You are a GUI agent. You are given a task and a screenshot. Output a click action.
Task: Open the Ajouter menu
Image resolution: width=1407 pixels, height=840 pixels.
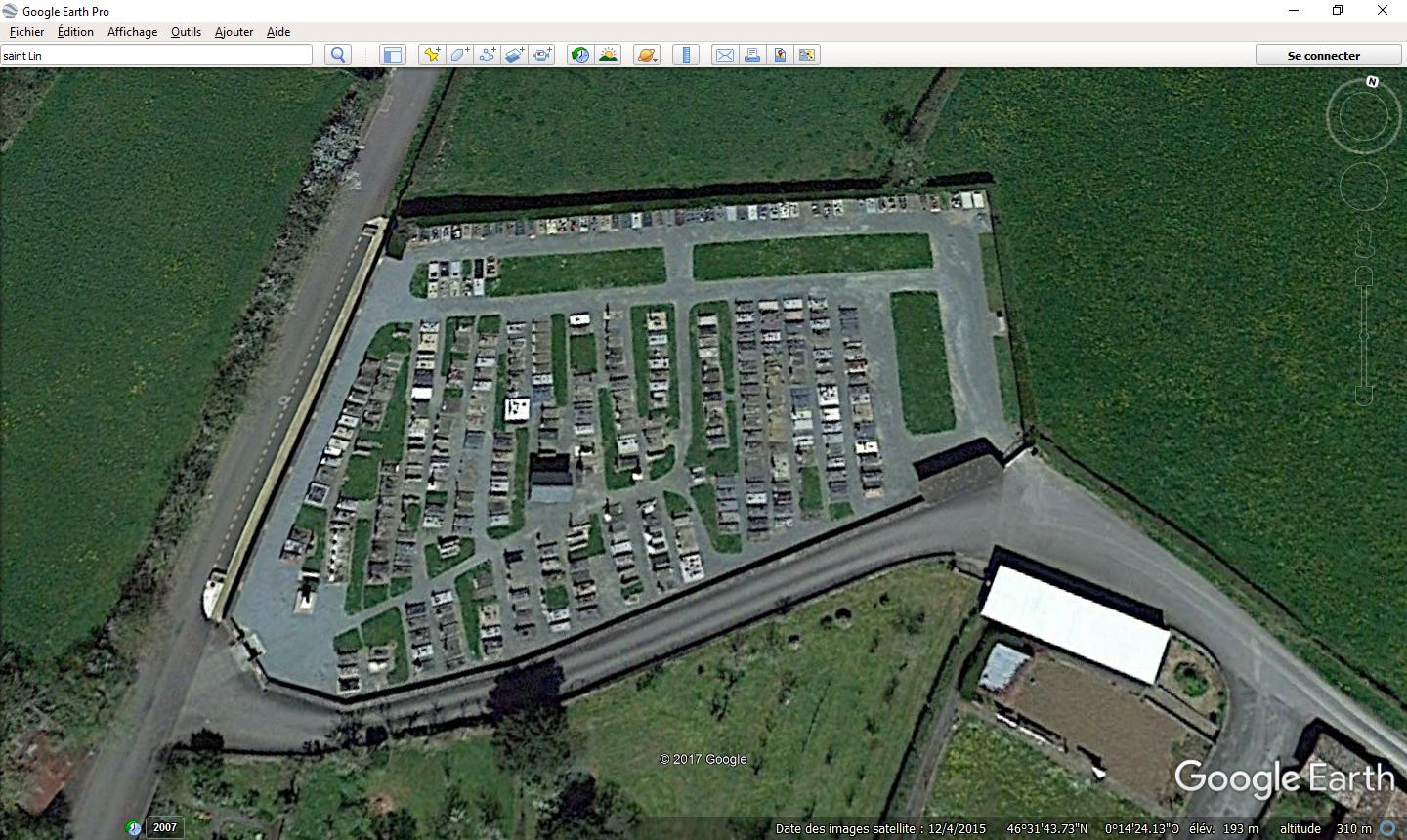tap(234, 31)
